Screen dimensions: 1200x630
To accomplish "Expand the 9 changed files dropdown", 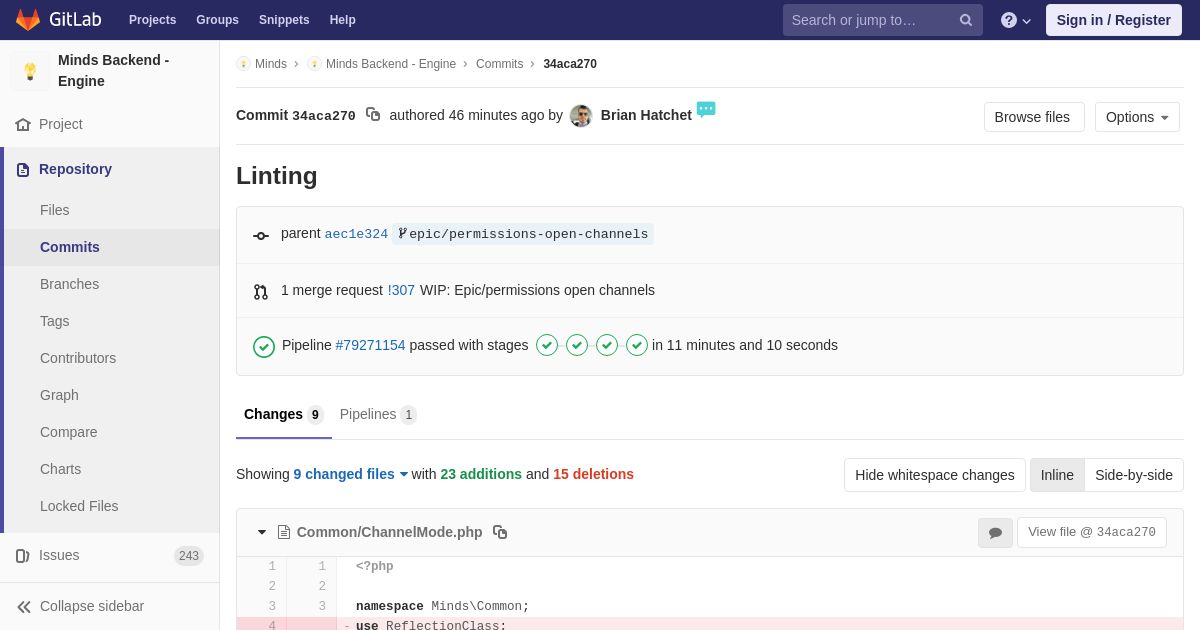I will [351, 474].
